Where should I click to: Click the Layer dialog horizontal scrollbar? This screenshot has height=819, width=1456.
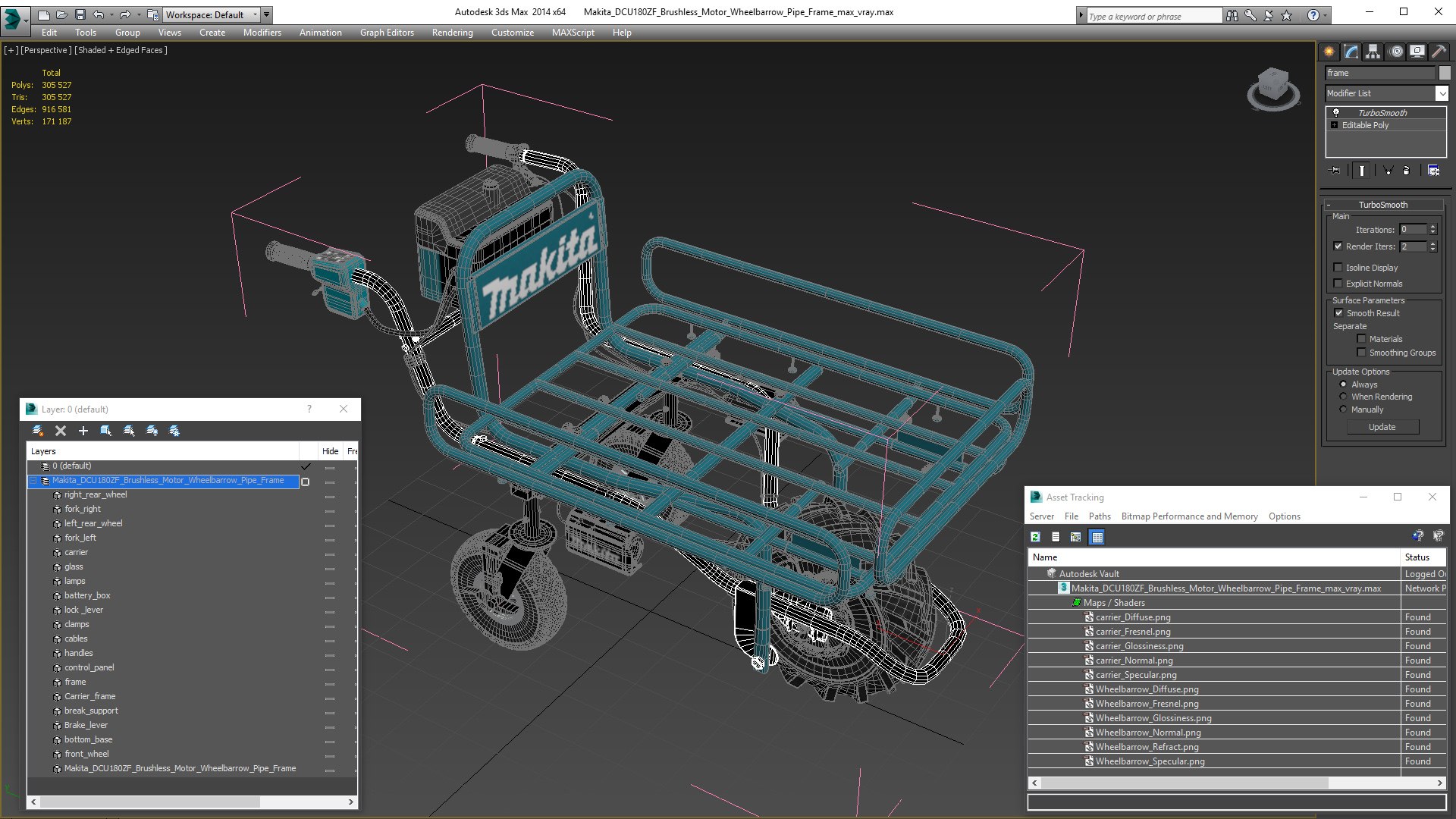[x=149, y=802]
